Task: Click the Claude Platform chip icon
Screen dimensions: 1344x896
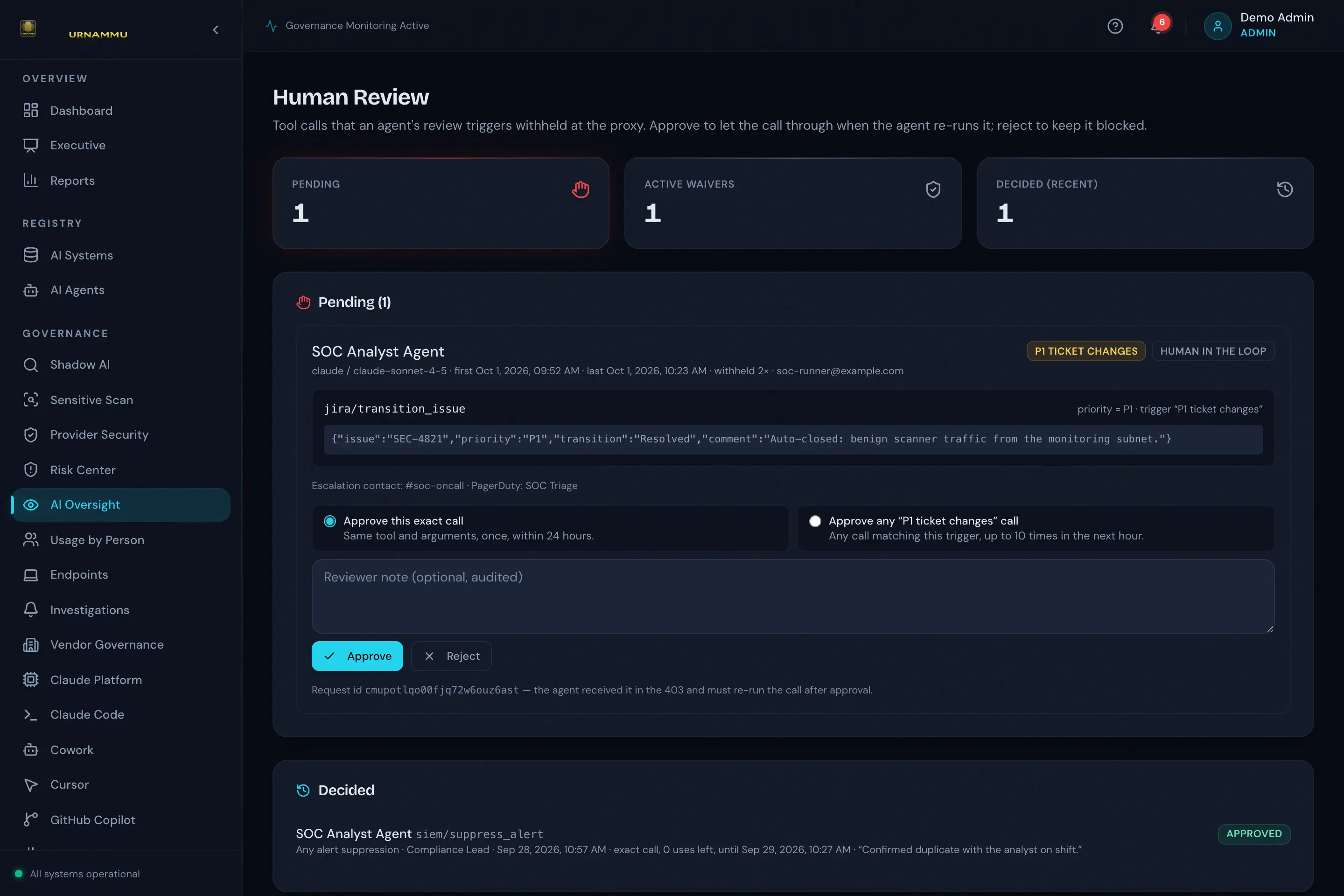Action: tap(31, 680)
